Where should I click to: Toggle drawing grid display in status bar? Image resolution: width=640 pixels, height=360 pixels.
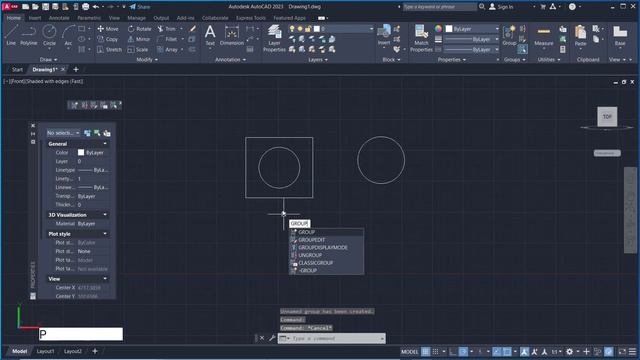pos(425,351)
